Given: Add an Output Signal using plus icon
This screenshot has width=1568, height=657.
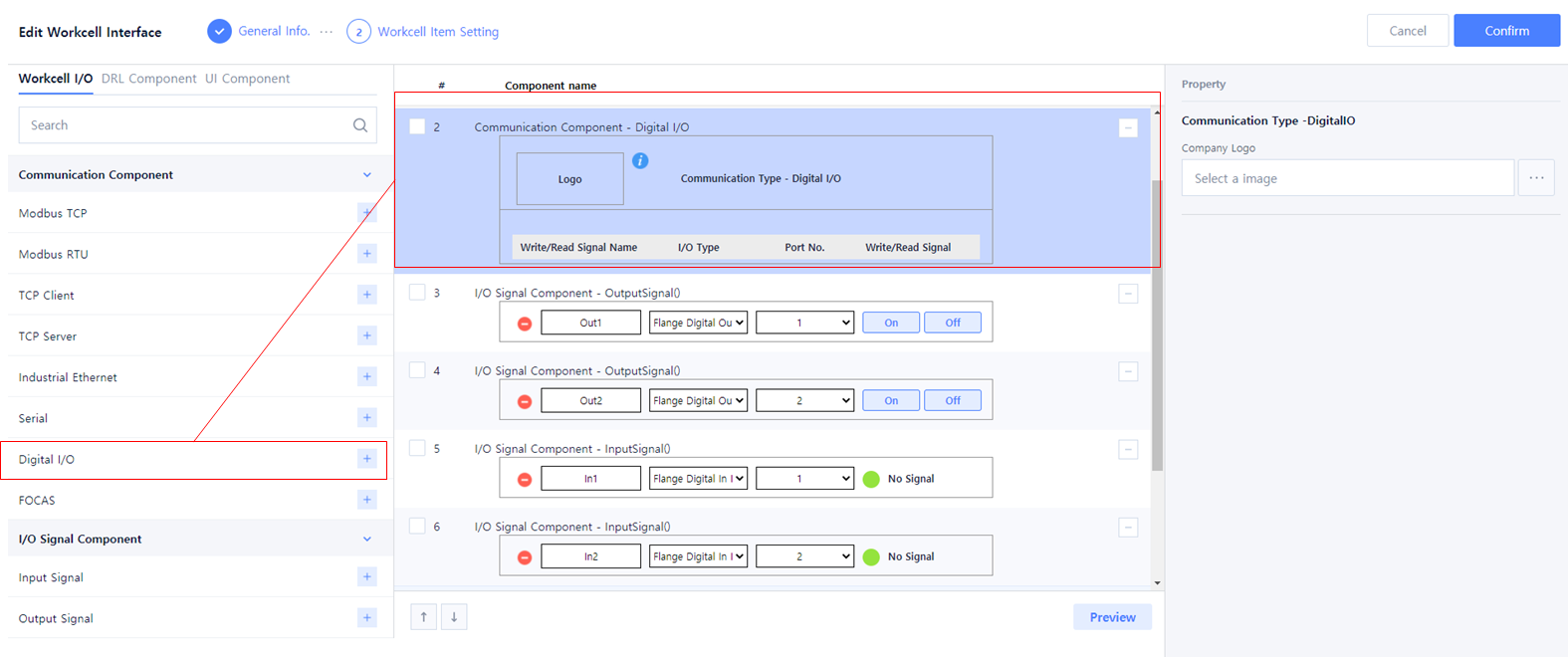Looking at the screenshot, I should (366, 618).
